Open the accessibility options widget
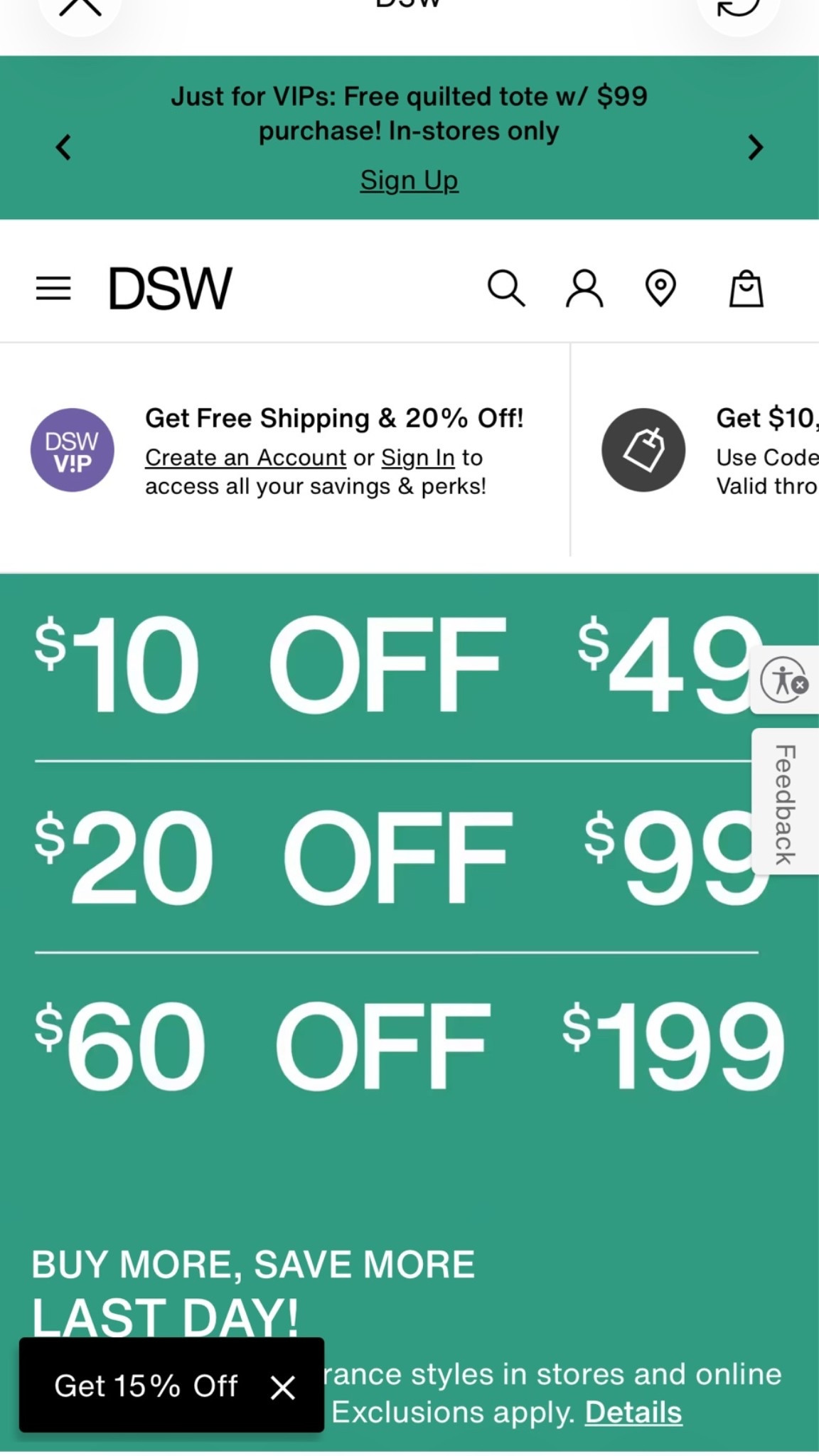The height and width of the screenshot is (1456, 819). click(x=784, y=680)
